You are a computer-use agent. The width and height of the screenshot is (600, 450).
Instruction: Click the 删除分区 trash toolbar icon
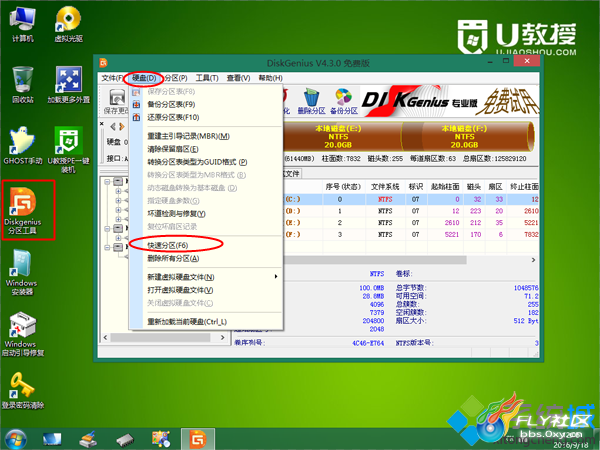tap(311, 101)
